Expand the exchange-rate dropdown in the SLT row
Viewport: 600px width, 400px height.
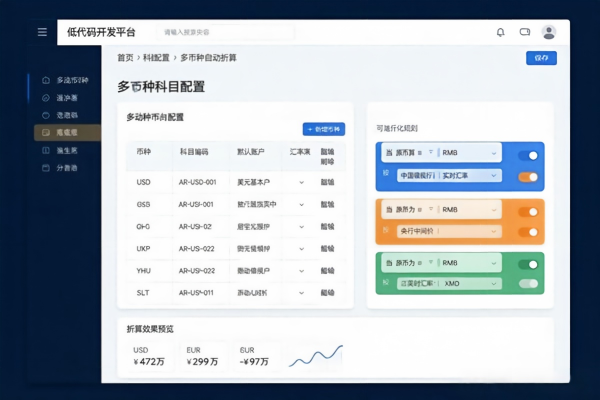click(x=302, y=293)
